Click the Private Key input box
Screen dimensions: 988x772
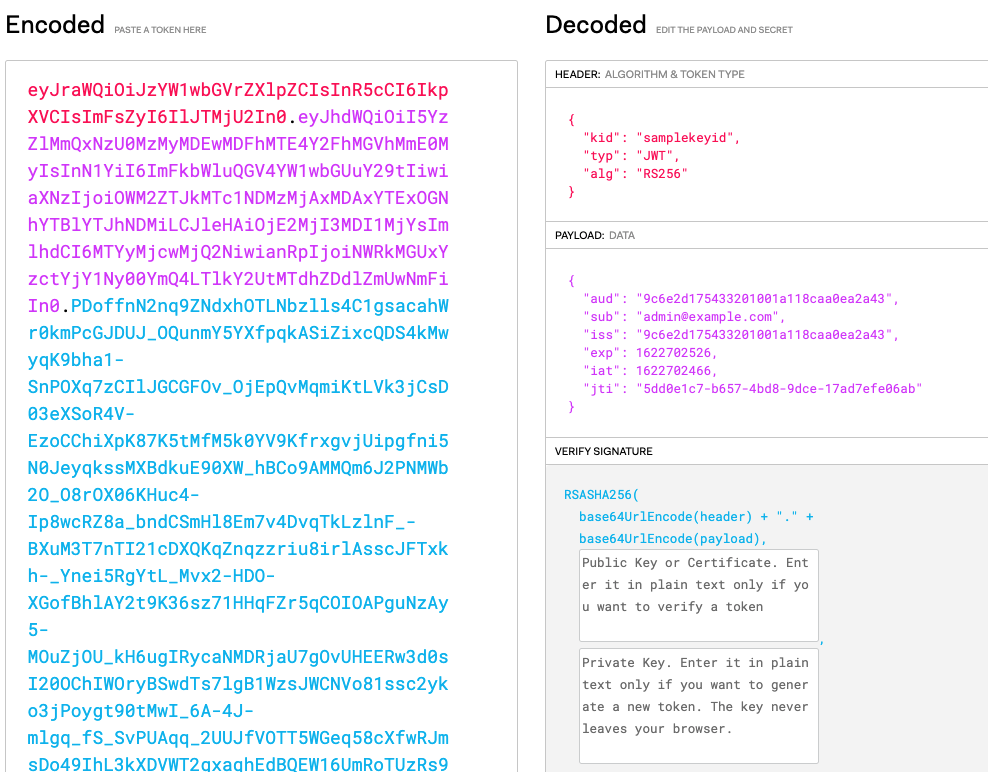pyautogui.click(x=699, y=706)
